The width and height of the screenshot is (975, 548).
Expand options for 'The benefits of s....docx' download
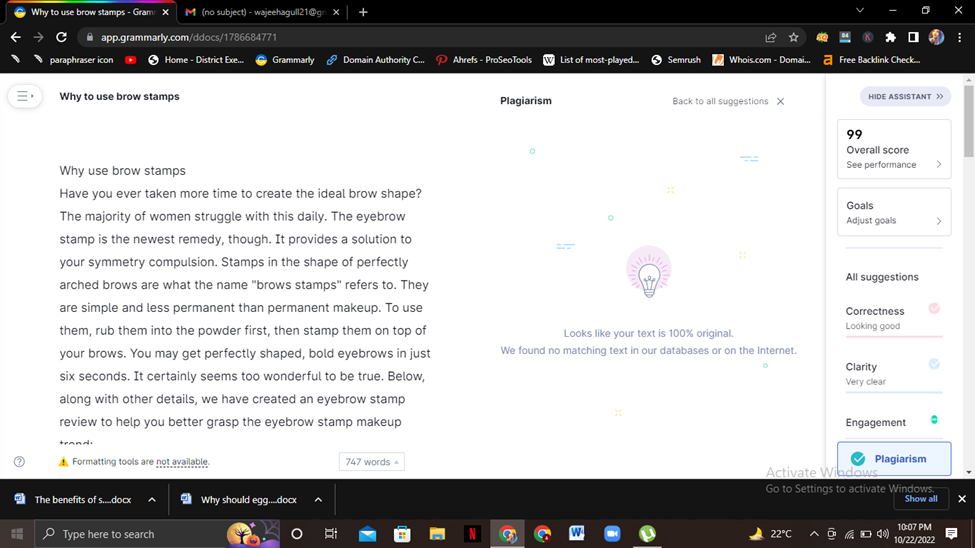pyautogui.click(x=152, y=499)
